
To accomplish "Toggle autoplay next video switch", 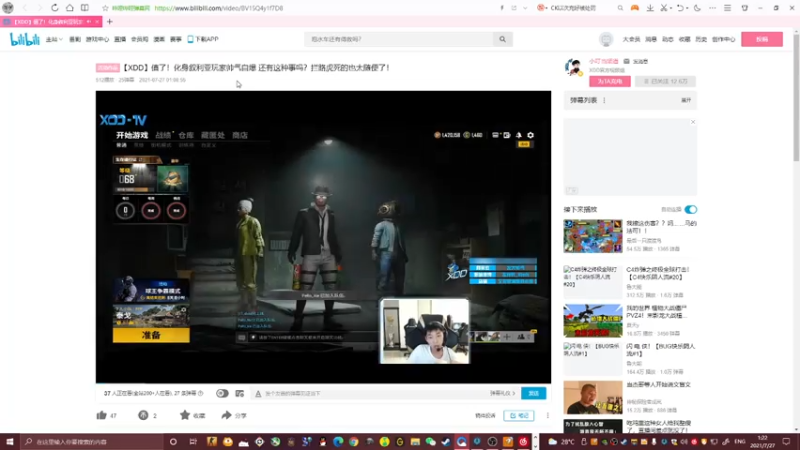I will 690,210.
